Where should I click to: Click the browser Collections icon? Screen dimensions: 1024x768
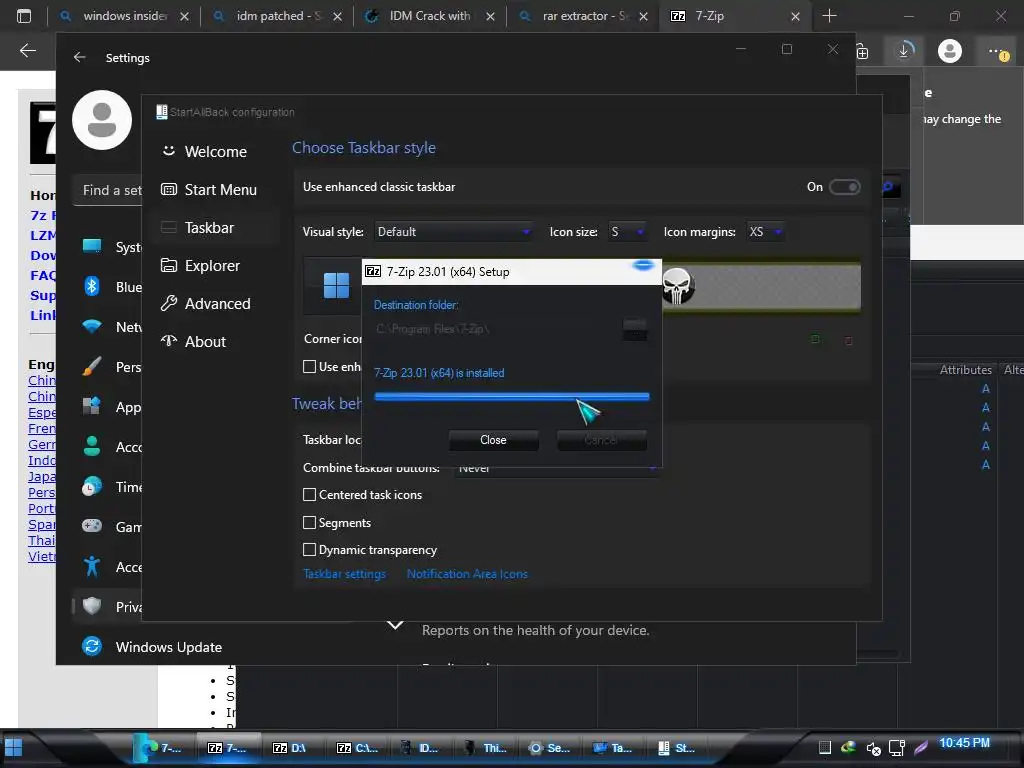[x=863, y=51]
